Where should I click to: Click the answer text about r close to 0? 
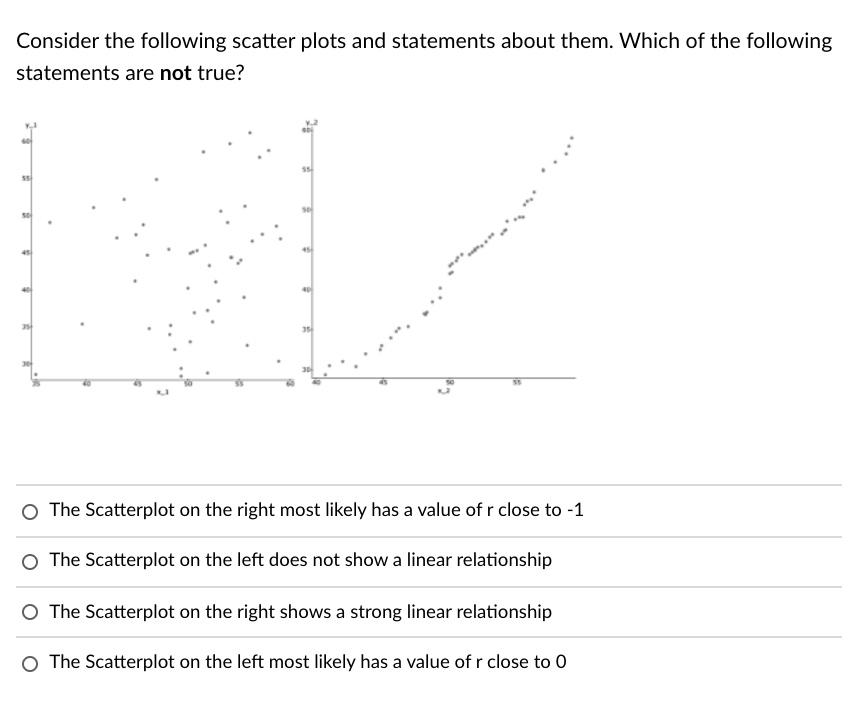306,662
